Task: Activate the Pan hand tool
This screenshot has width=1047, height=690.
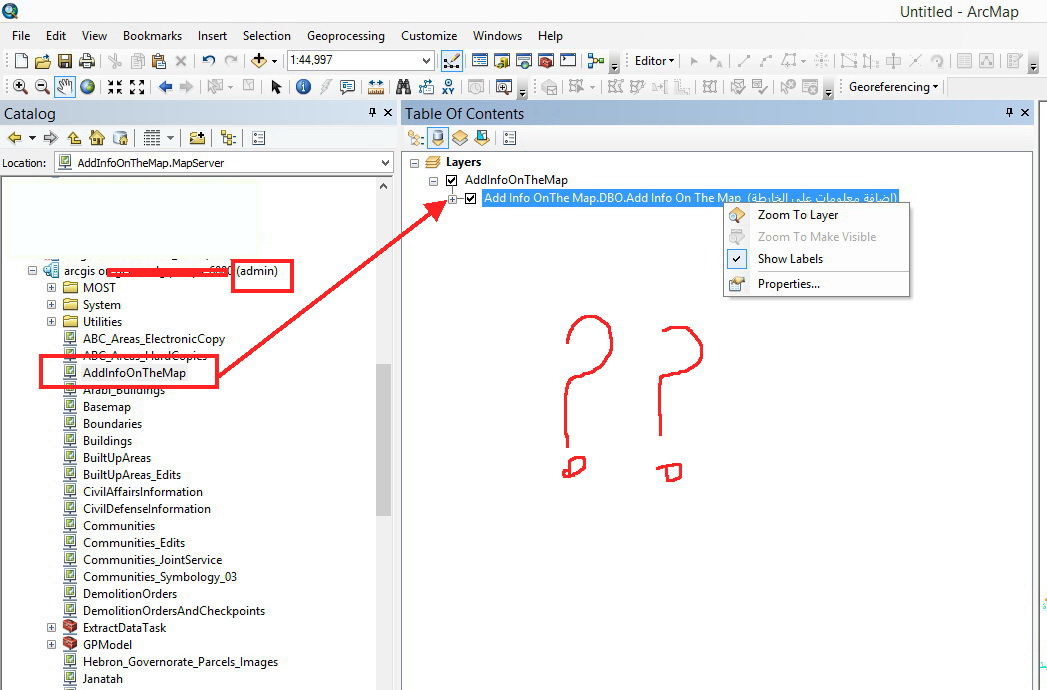Action: (65, 87)
